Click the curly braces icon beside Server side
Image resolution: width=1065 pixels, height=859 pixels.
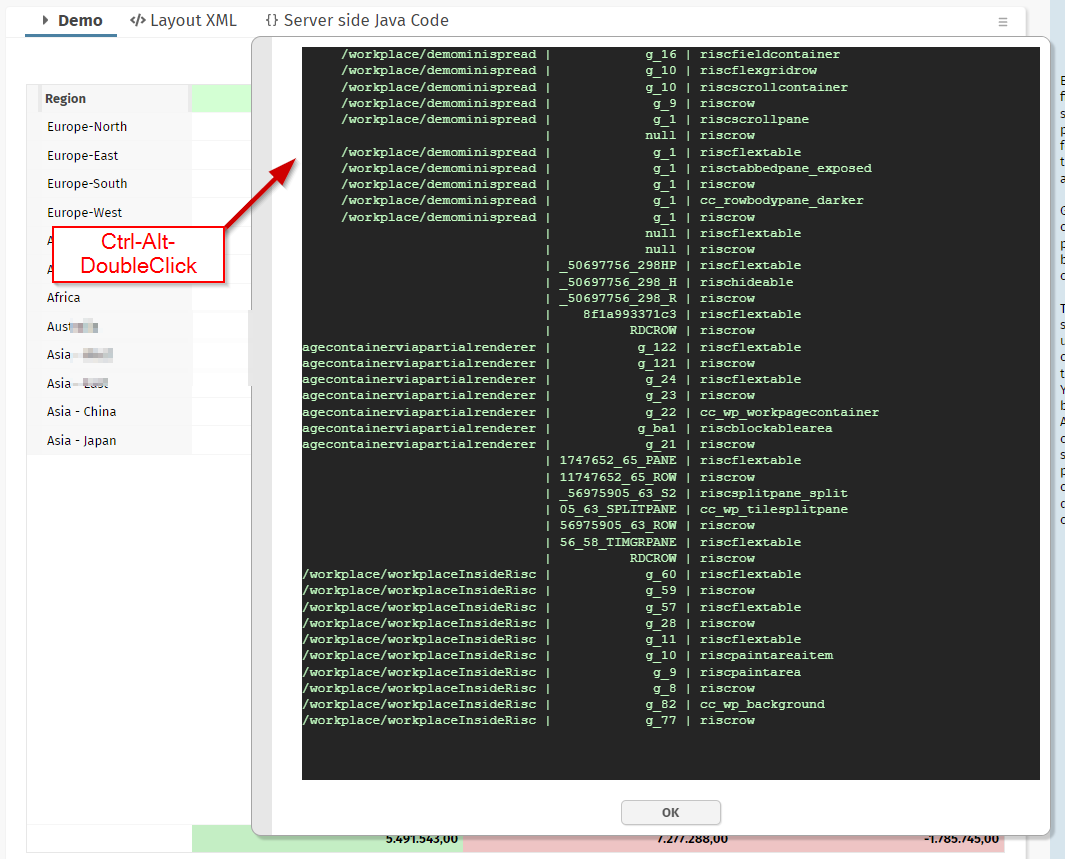[272, 21]
